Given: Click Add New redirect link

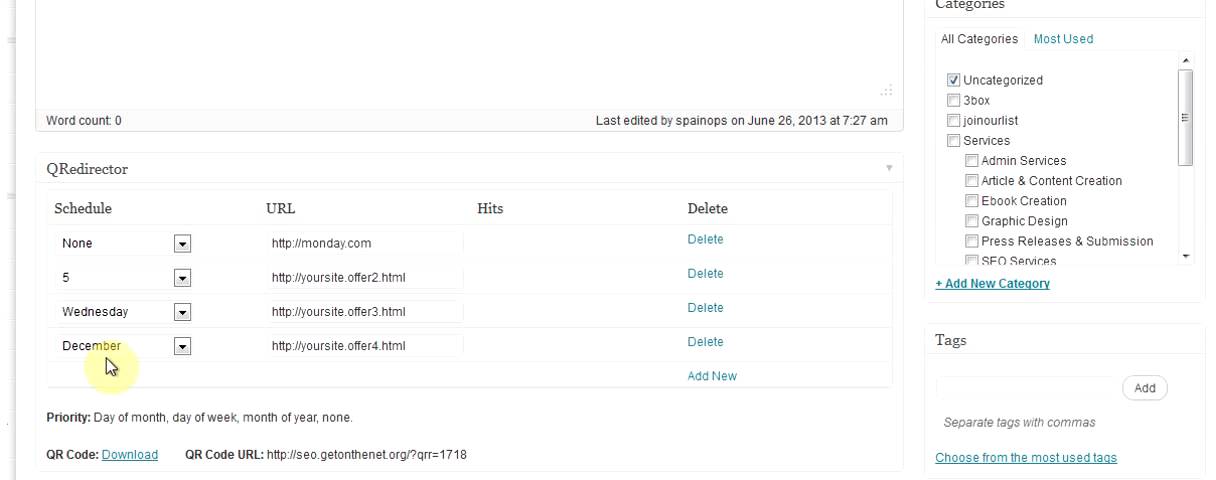Looking at the screenshot, I should (711, 376).
